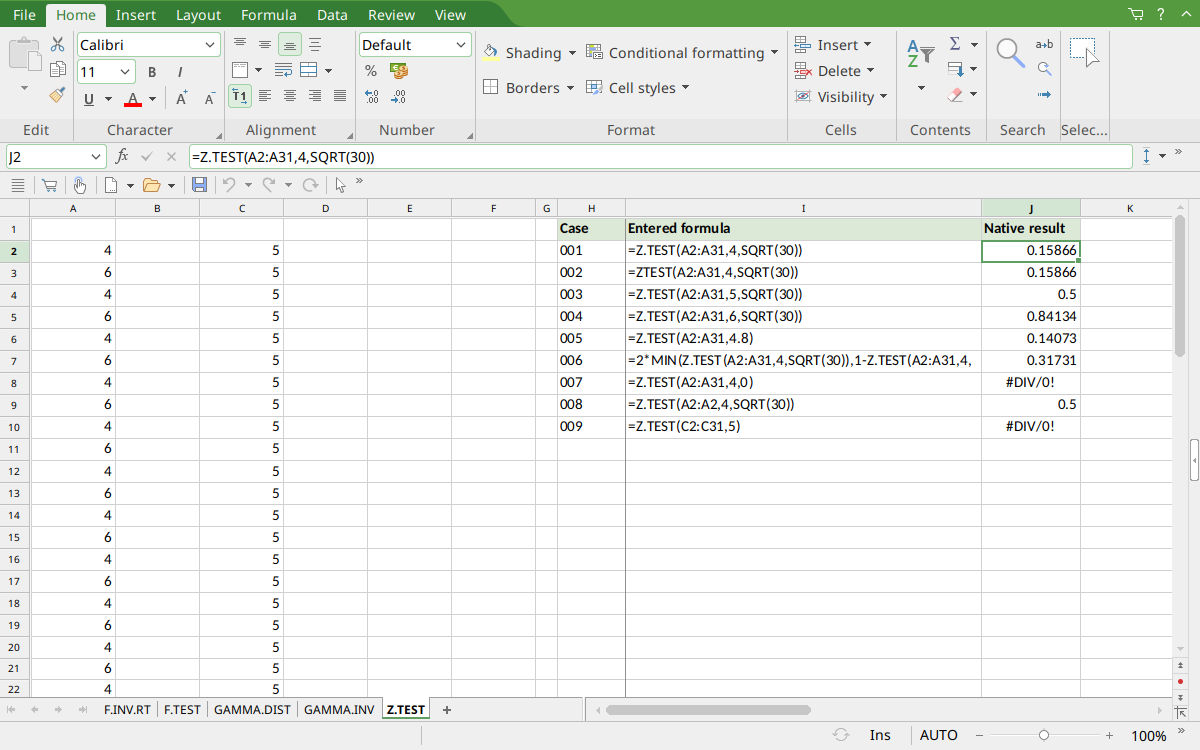
Task: Click Delete Decimal Place icon
Action: tap(399, 97)
